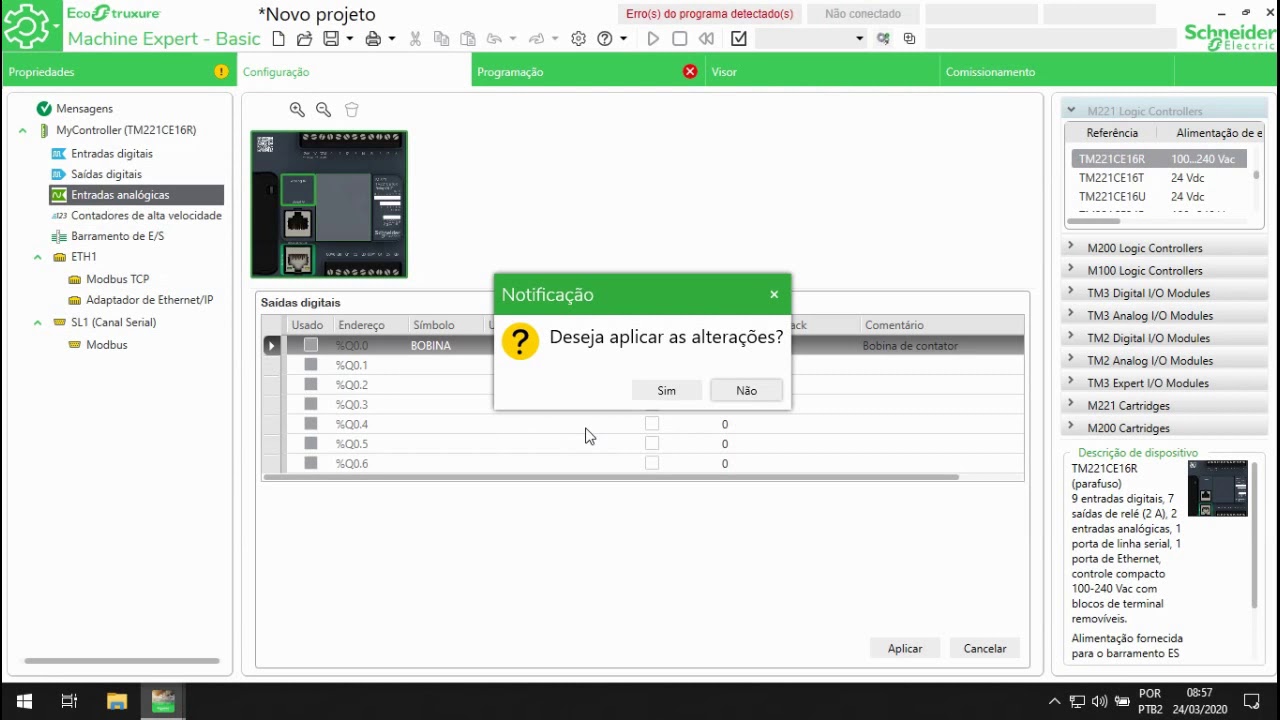This screenshot has width=1280, height=720.
Task: Create a new project with the blank page icon
Action: [x=279, y=39]
